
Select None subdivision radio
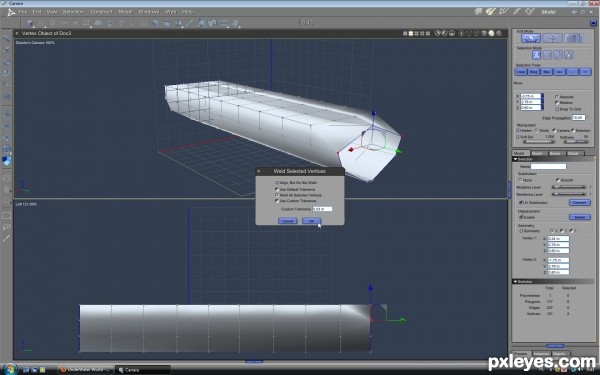click(520, 180)
